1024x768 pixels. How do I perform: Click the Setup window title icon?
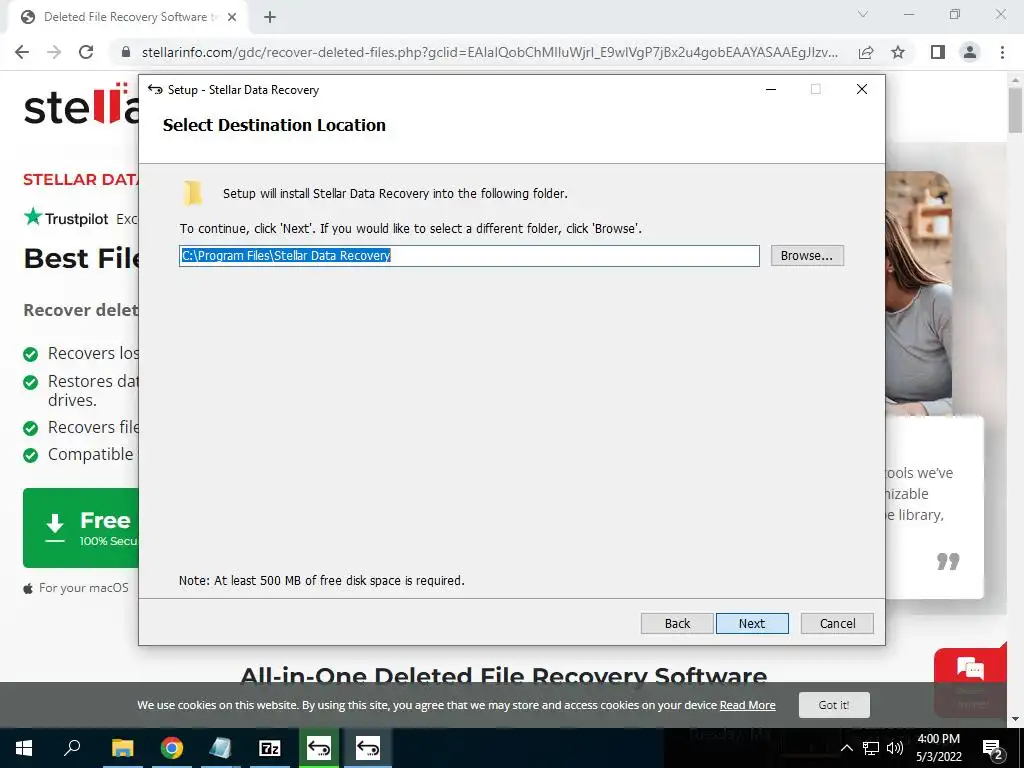click(155, 89)
